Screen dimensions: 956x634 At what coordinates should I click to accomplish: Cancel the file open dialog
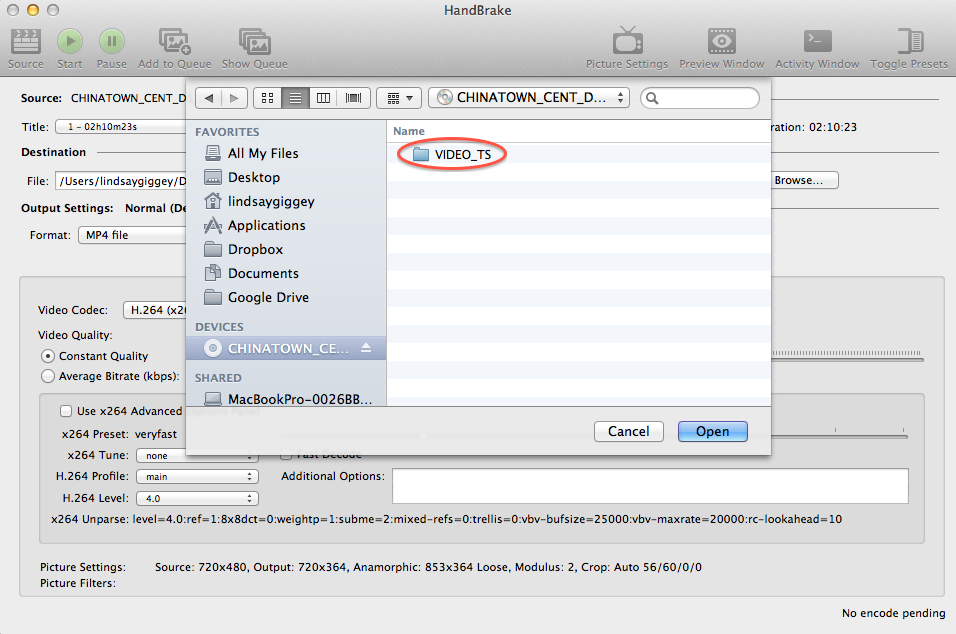click(629, 432)
